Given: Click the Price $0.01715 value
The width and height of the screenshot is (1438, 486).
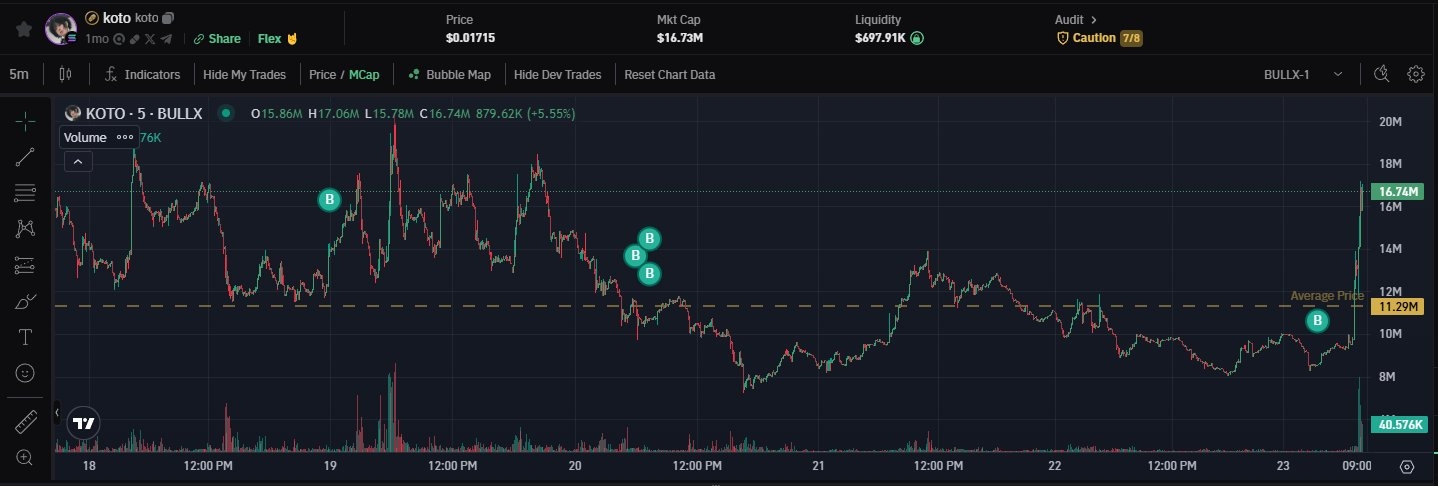Looking at the screenshot, I should [x=470, y=38].
